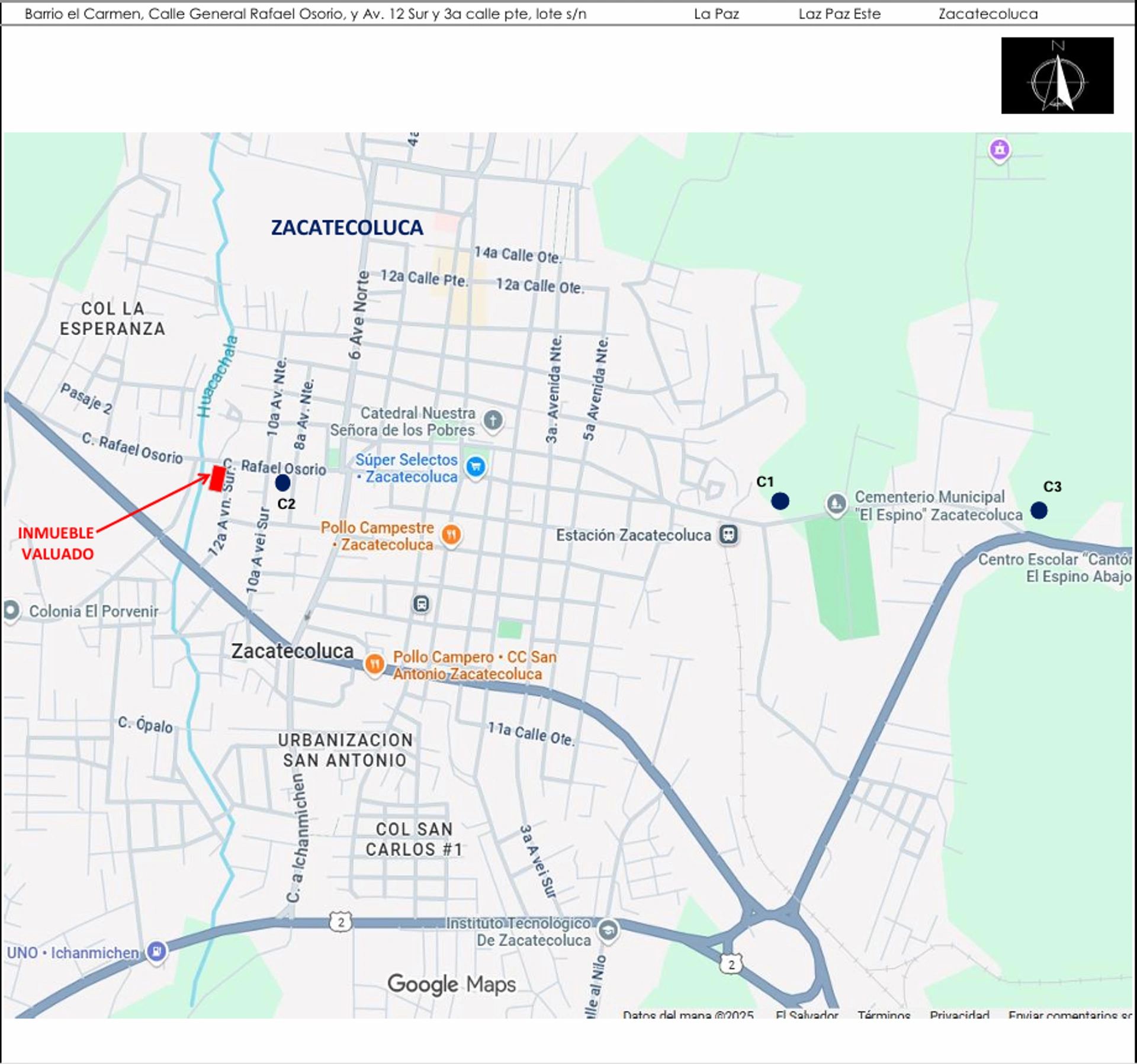Click the Súper Selectos shopping cart icon
This screenshot has height=1064, width=1137.
476,467
